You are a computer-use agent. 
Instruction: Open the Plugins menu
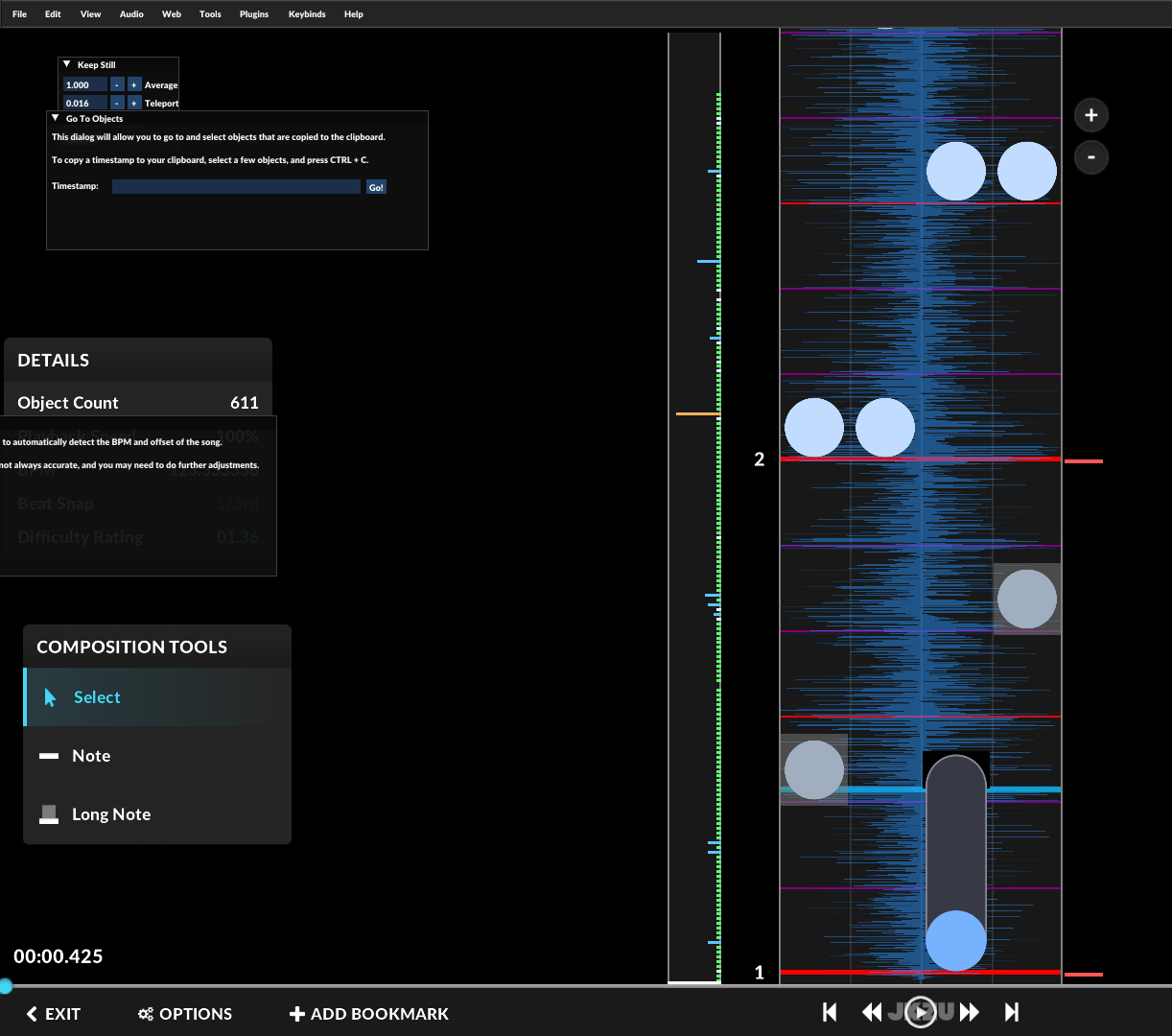tap(254, 14)
